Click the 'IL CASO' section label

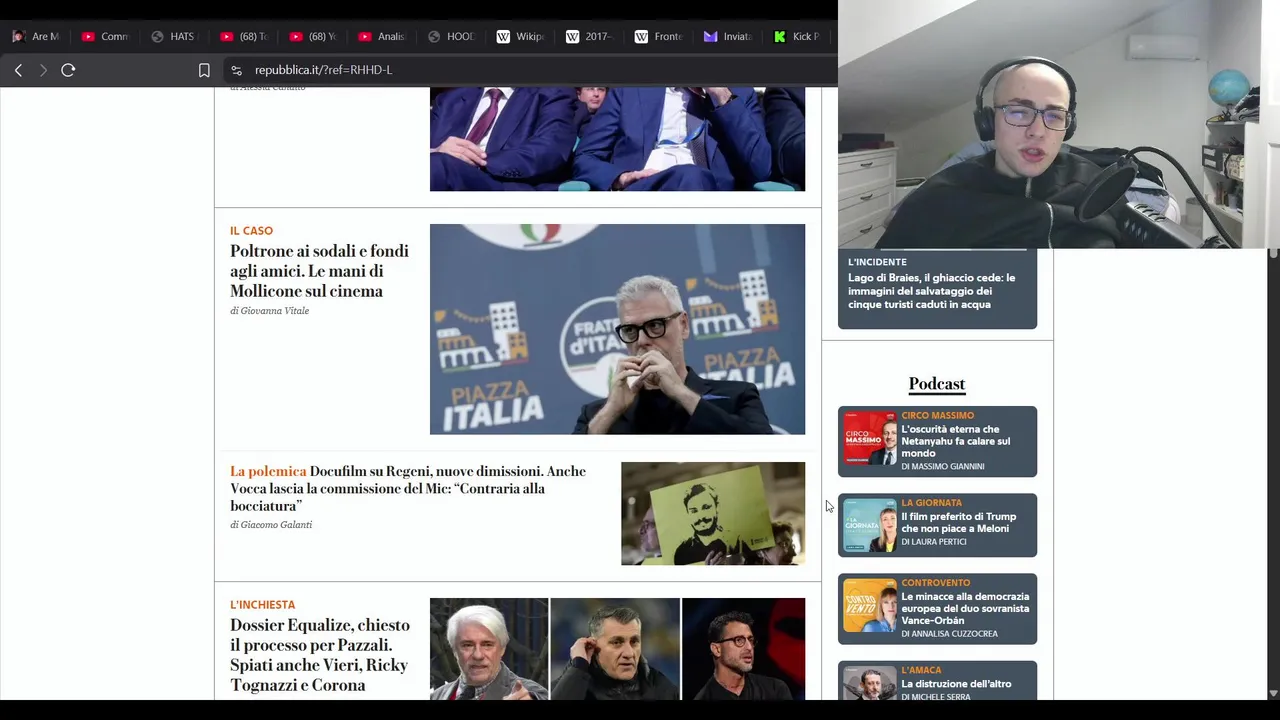[x=251, y=231]
